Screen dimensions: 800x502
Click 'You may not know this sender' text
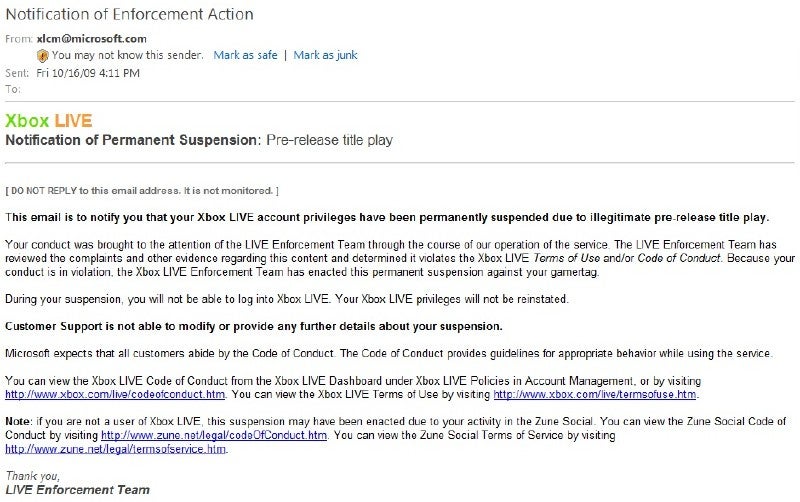pos(127,55)
